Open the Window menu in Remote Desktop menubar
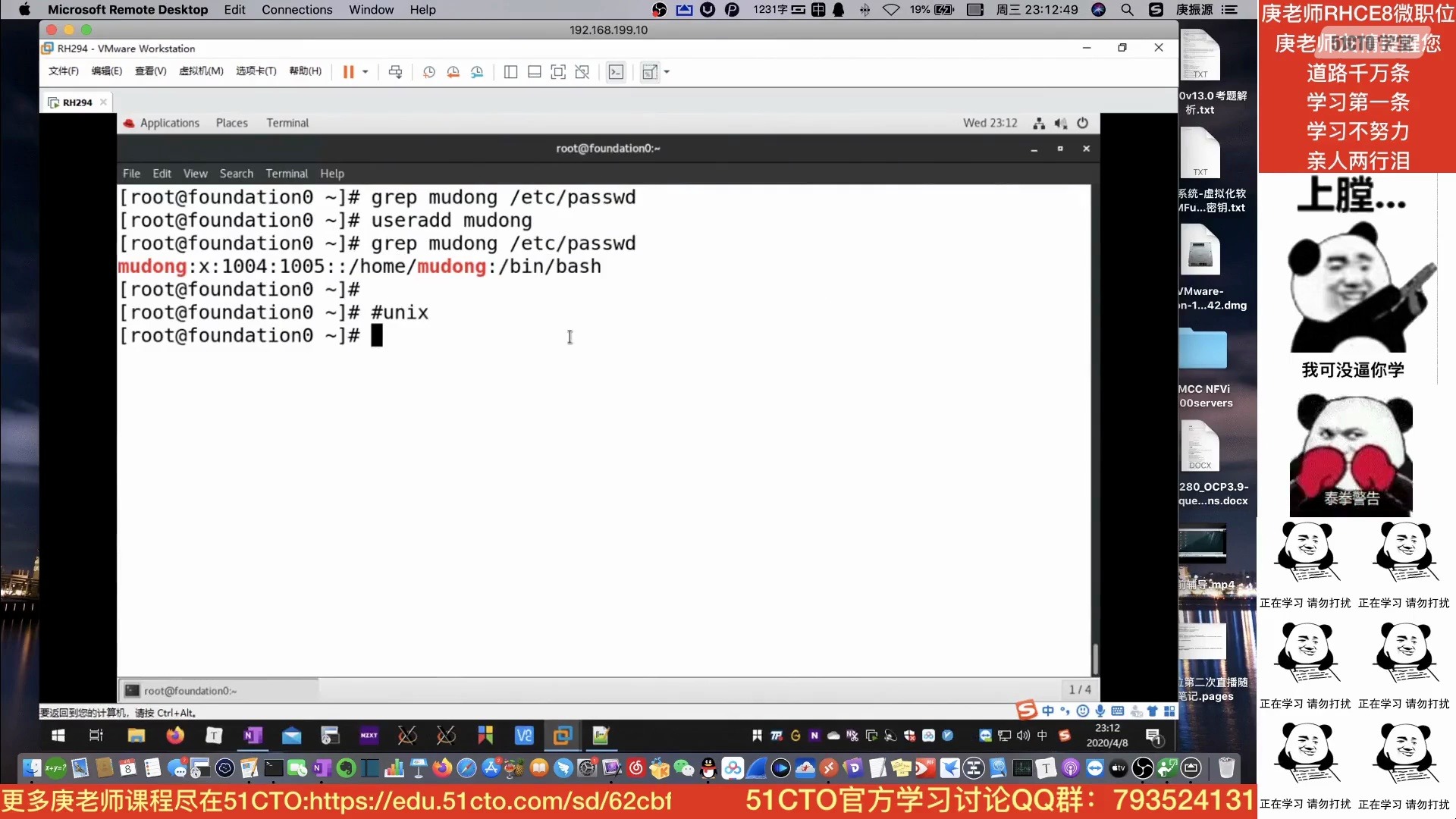This screenshot has height=819, width=1456. click(x=371, y=10)
